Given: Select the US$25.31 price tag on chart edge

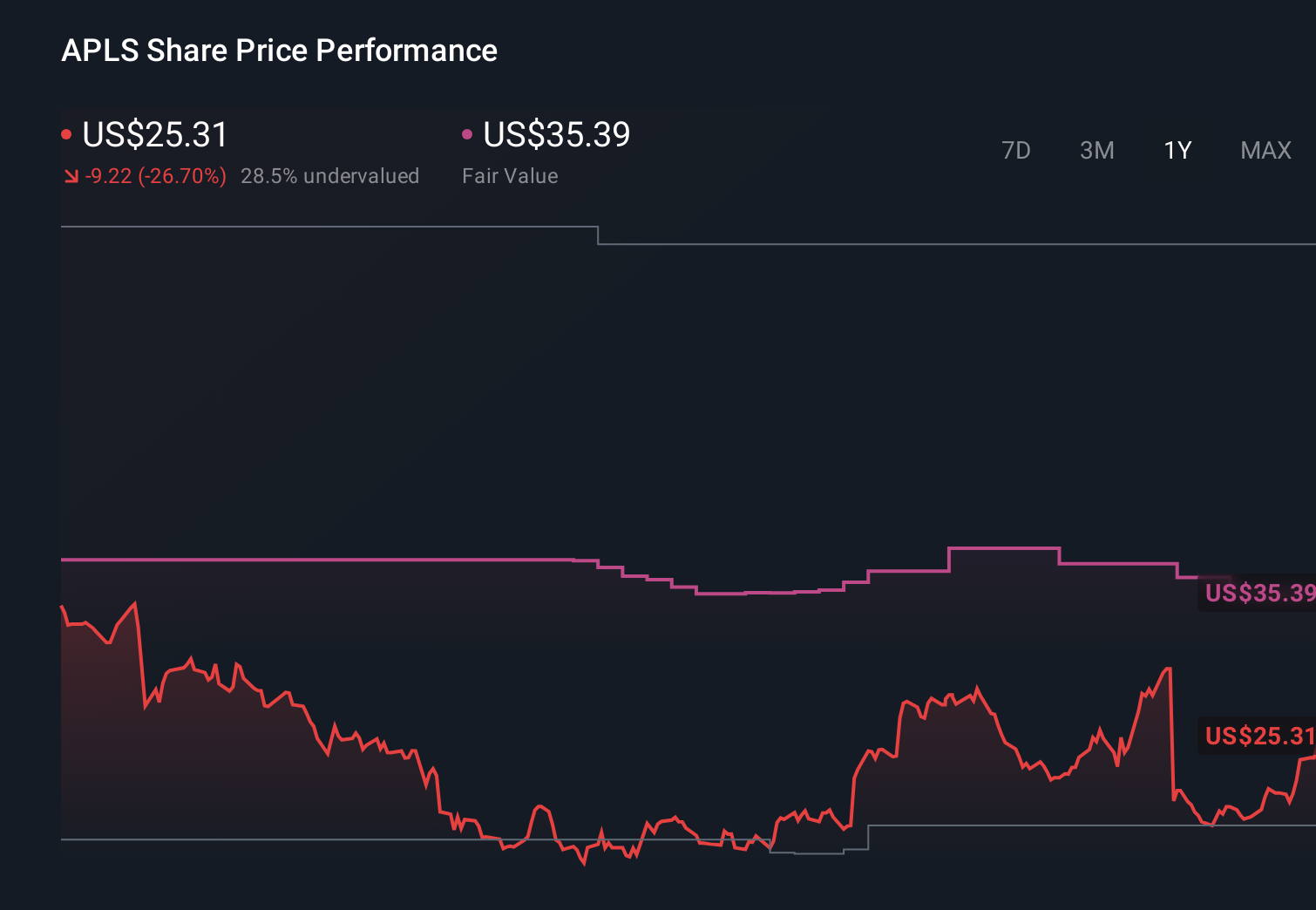Looking at the screenshot, I should point(1258,737).
